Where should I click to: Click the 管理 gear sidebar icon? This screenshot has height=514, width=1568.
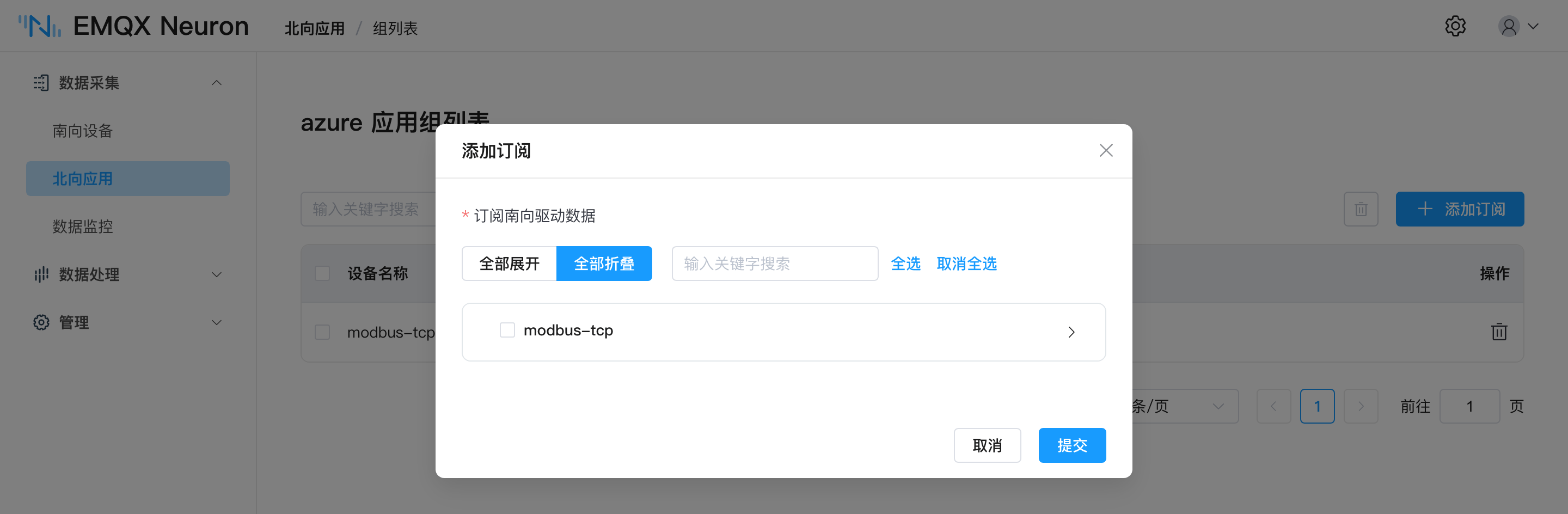point(41,322)
